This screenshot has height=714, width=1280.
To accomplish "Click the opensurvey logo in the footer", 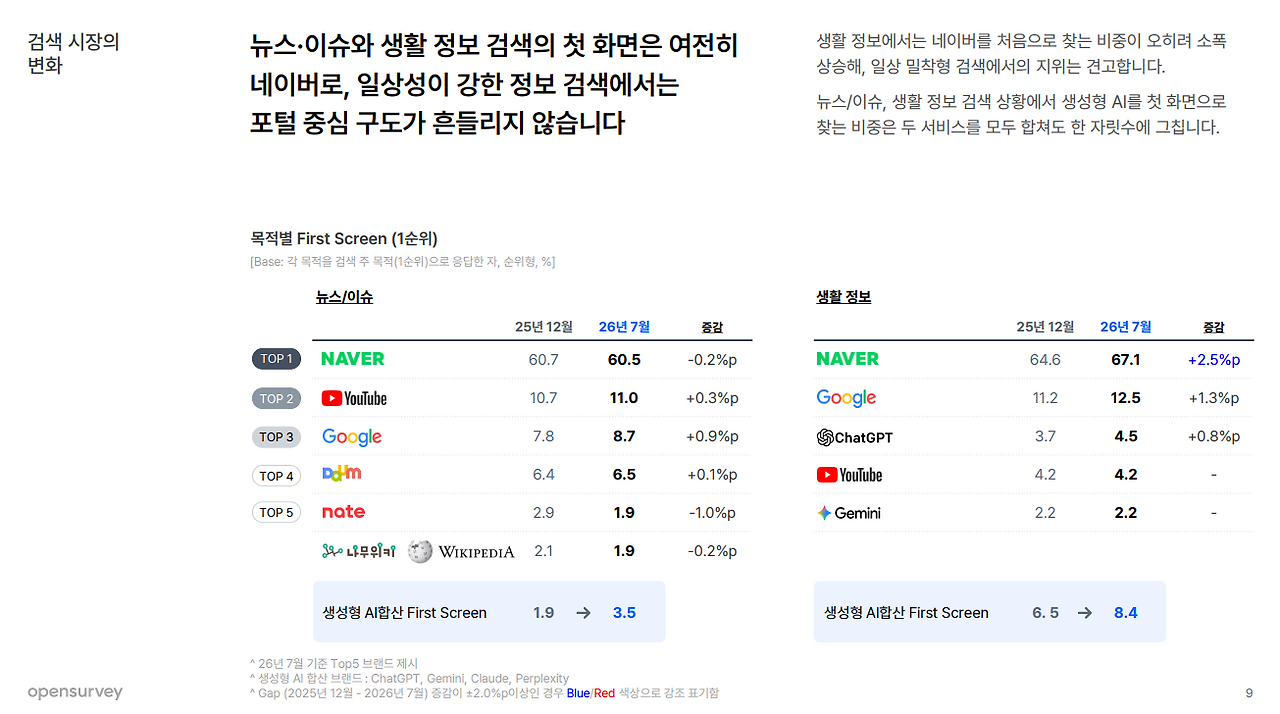I will pos(75,692).
